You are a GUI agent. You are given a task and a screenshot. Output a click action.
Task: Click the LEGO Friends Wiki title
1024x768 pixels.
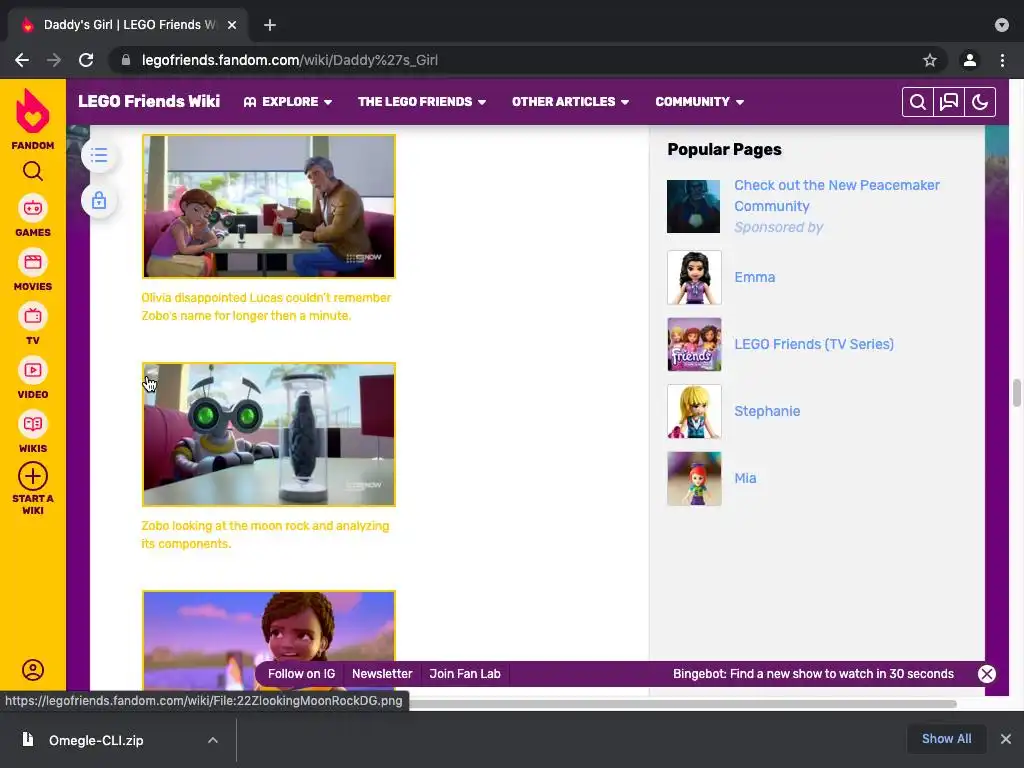click(149, 101)
